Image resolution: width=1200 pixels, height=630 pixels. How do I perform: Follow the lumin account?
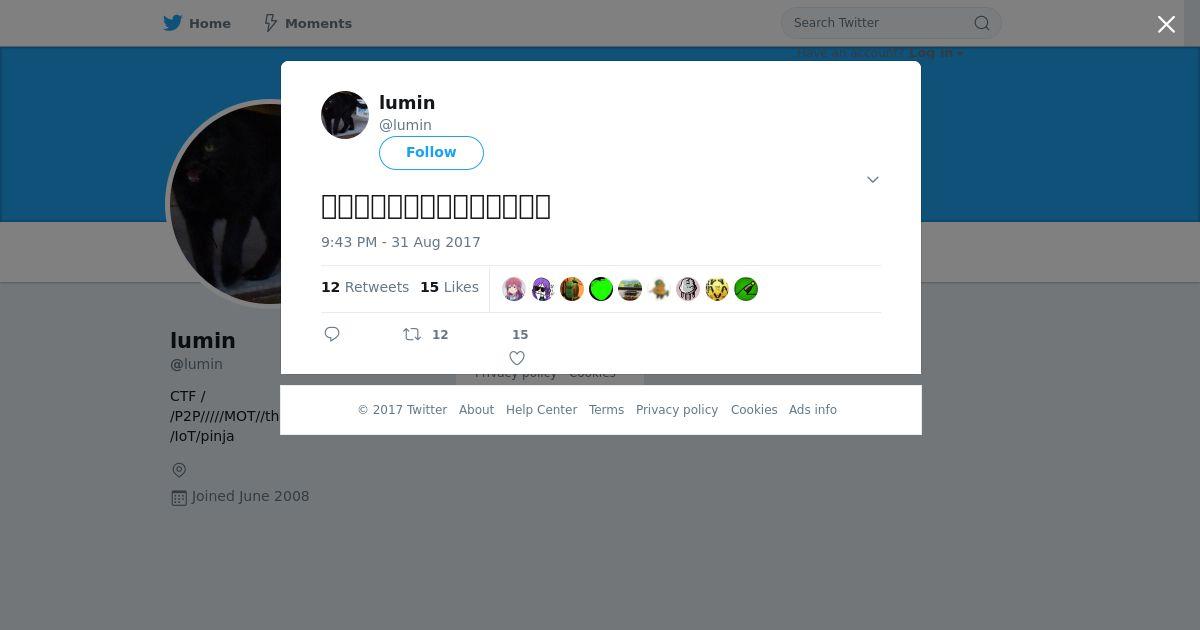[x=431, y=153]
